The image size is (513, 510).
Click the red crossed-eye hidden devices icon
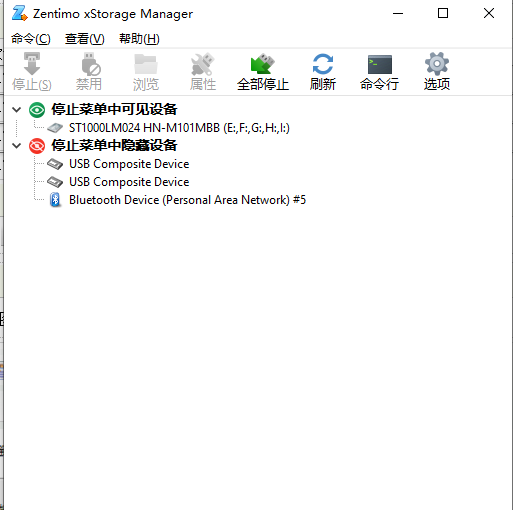pyautogui.click(x=37, y=146)
